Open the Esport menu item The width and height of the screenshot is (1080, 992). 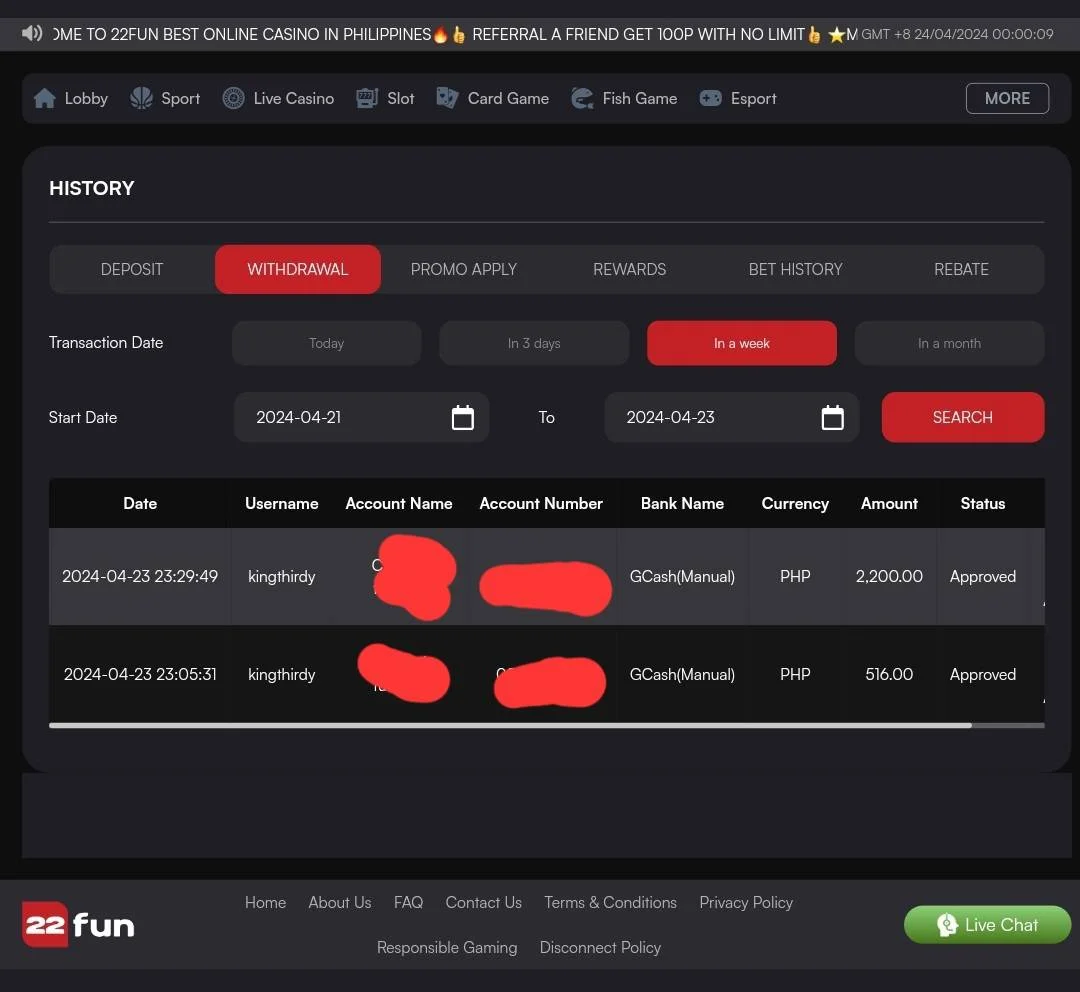pos(738,99)
